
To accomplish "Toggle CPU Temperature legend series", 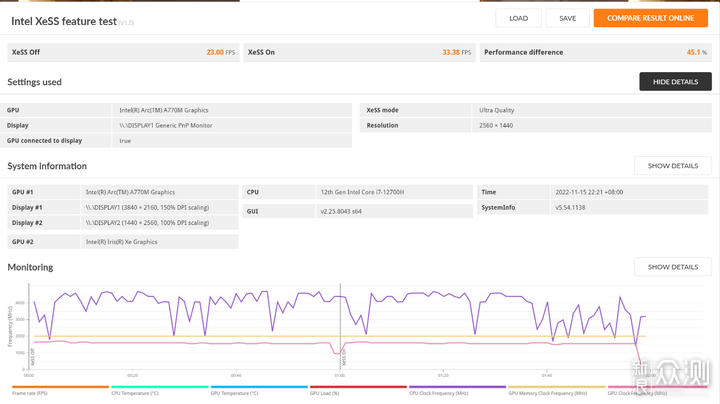I will (159, 390).
